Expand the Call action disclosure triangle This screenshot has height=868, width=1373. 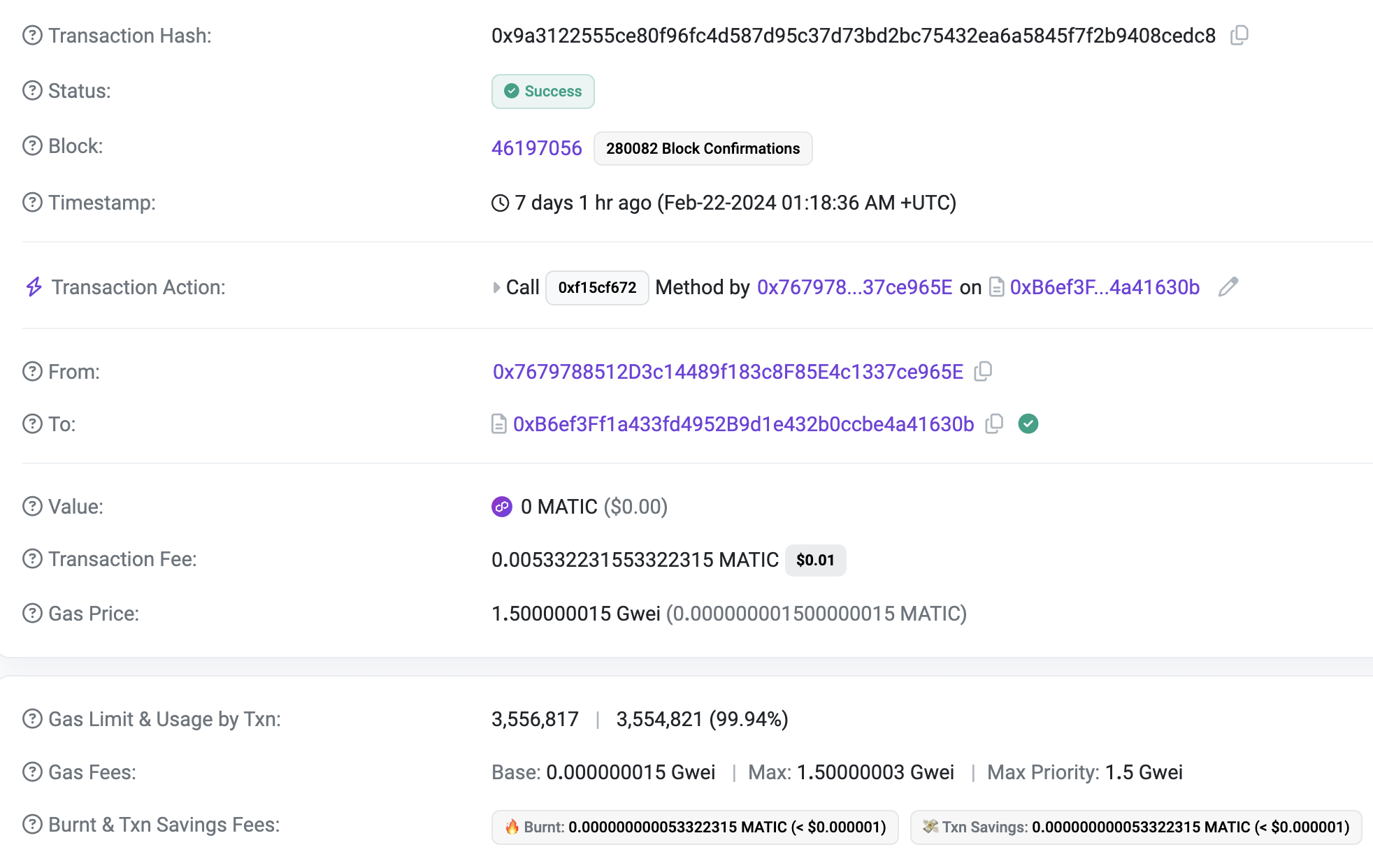pos(496,287)
